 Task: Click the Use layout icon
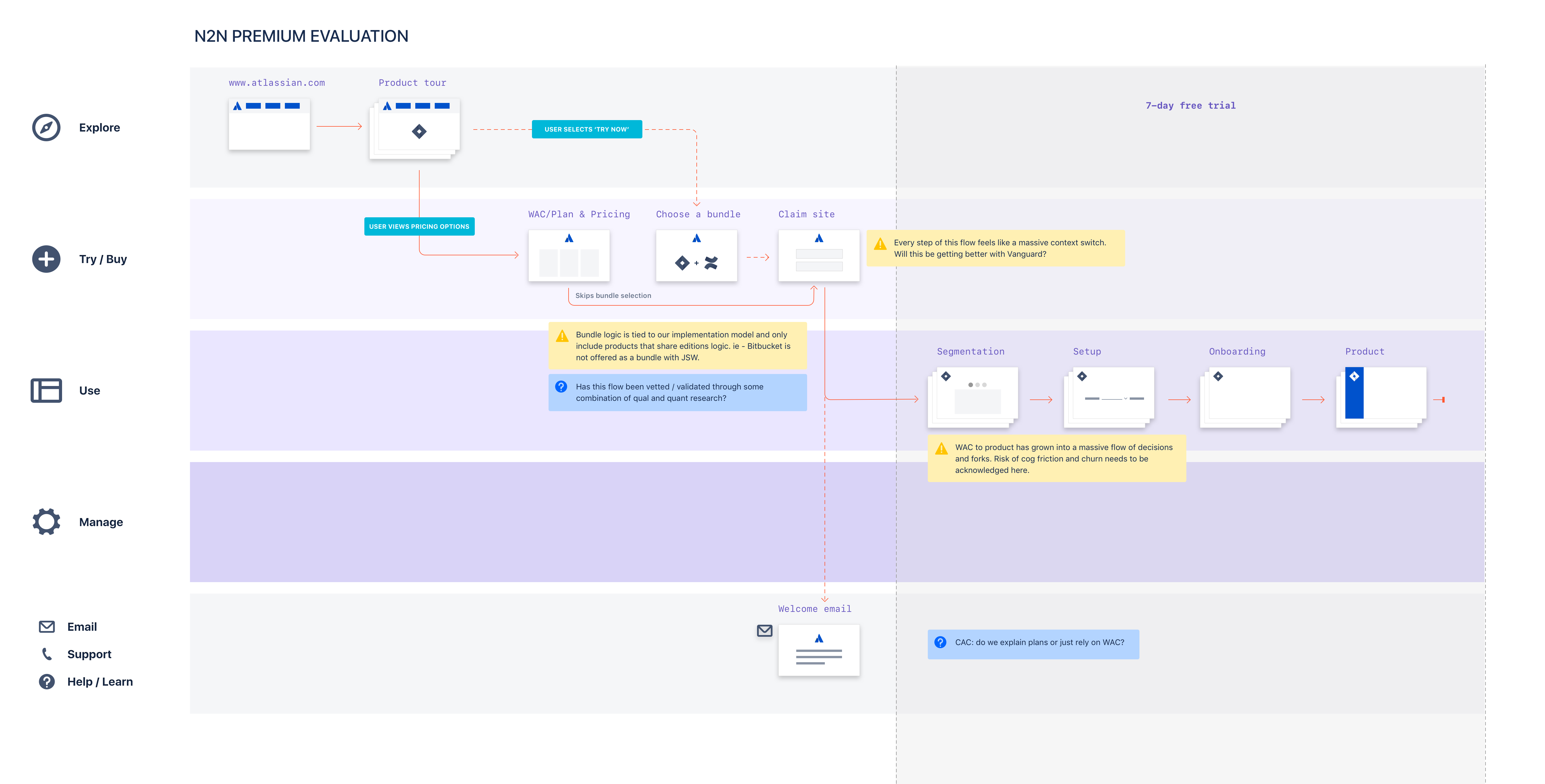(x=46, y=390)
